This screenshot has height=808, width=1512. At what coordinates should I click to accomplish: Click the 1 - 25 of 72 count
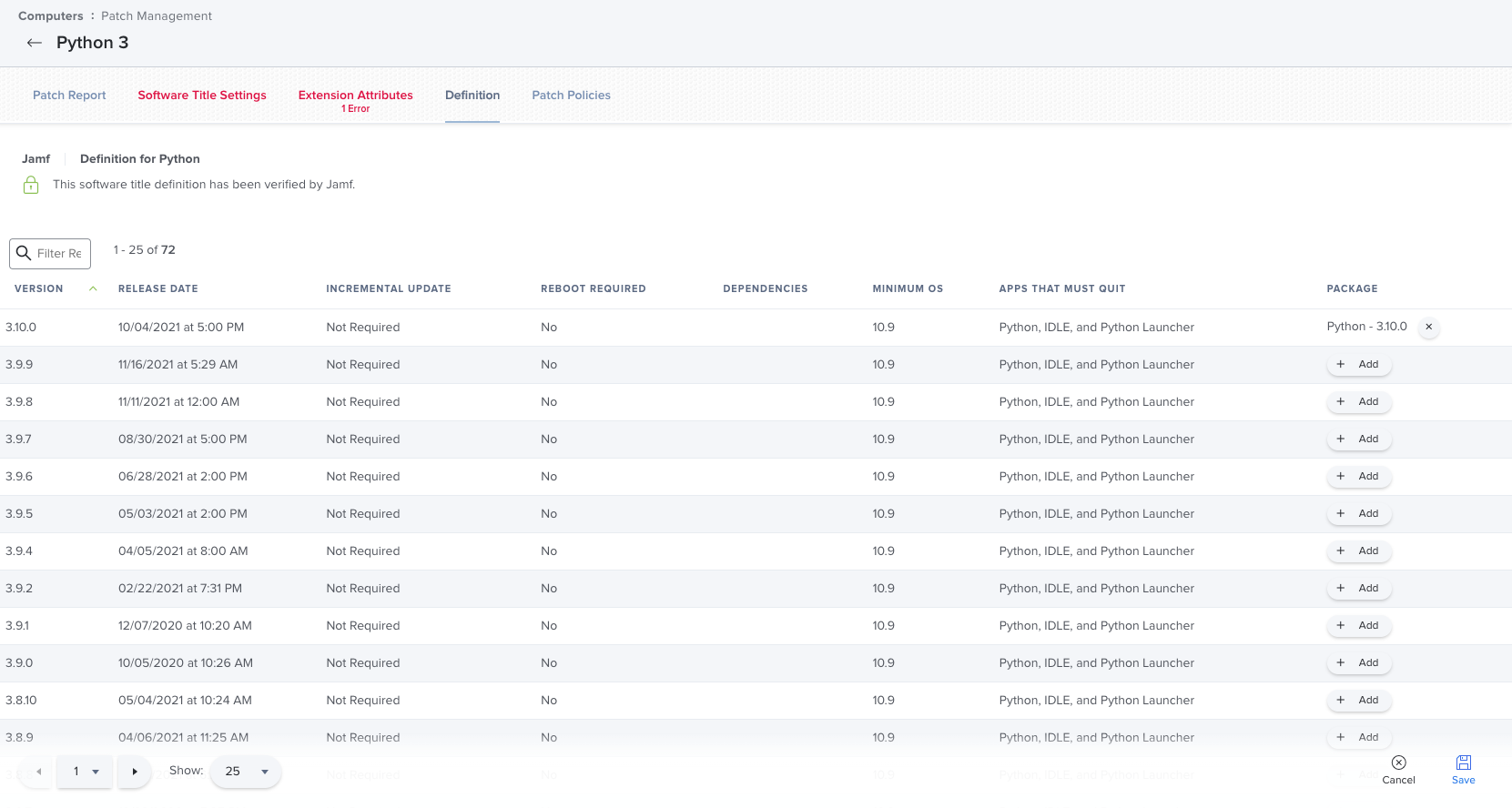145,250
